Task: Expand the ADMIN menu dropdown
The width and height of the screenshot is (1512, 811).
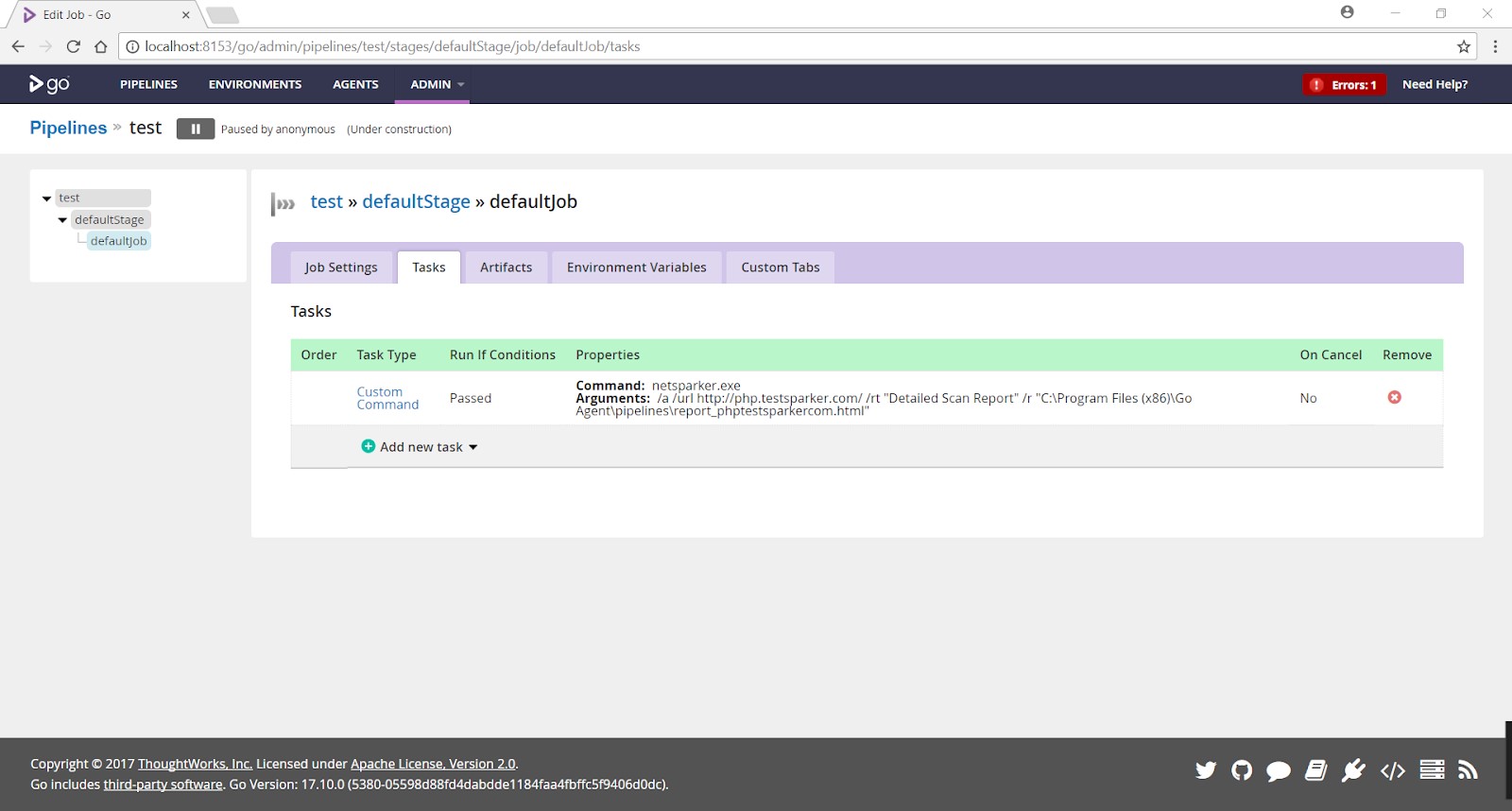Action: tap(437, 84)
